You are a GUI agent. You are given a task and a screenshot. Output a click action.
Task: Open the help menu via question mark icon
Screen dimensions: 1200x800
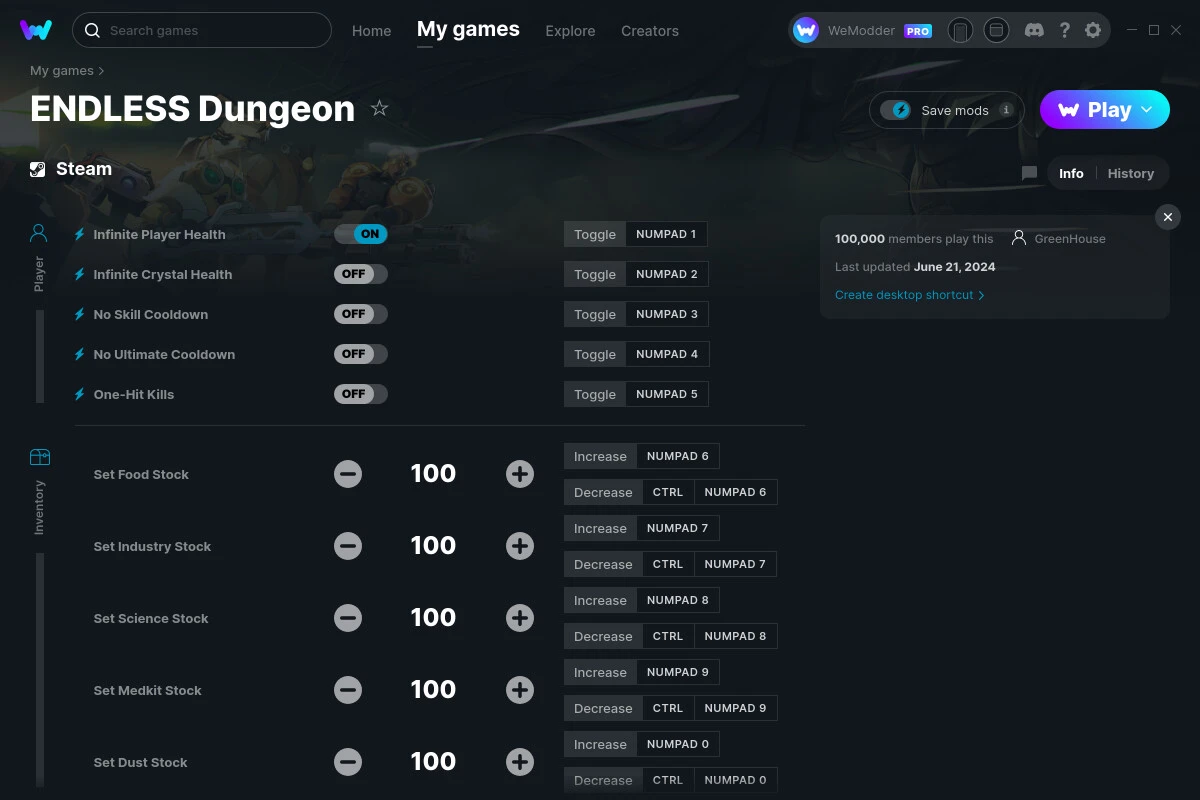(1064, 30)
